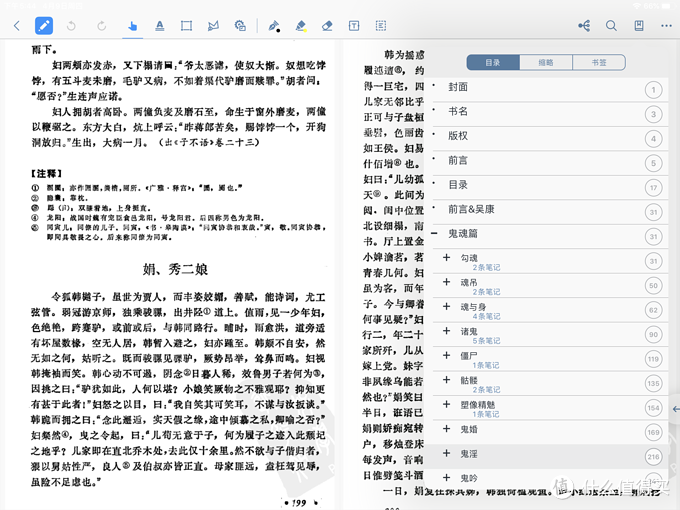This screenshot has height=510, width=680.
Task: Switch to the 书签 bookmarks tab
Action: 599,62
